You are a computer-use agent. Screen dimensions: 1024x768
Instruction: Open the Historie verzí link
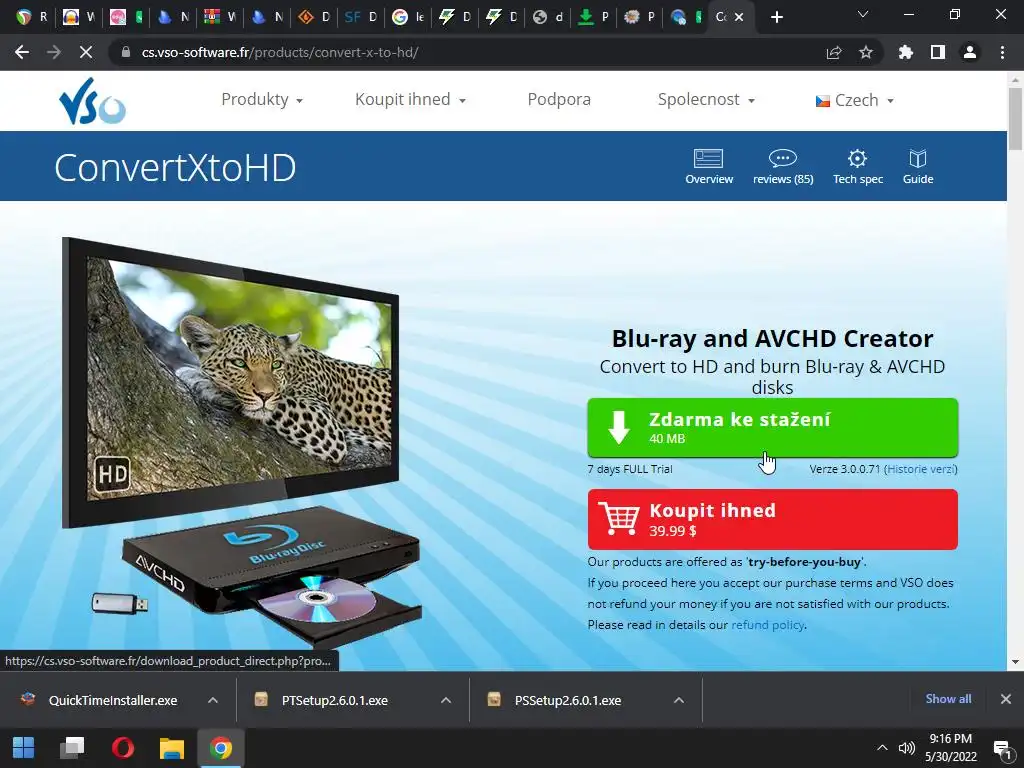pos(921,469)
